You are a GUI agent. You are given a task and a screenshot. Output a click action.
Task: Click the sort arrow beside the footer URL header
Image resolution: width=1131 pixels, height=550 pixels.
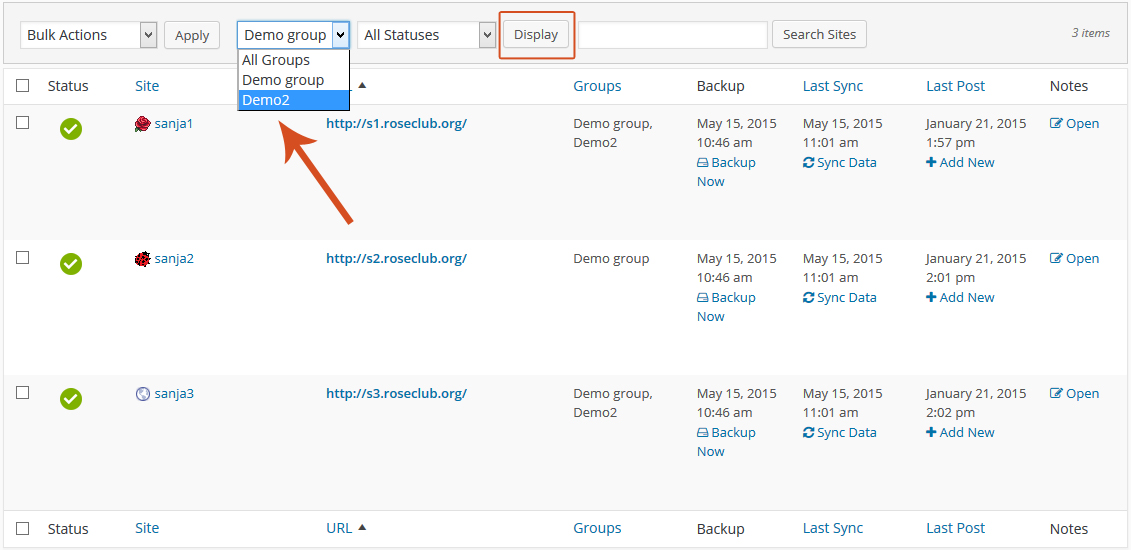point(362,528)
